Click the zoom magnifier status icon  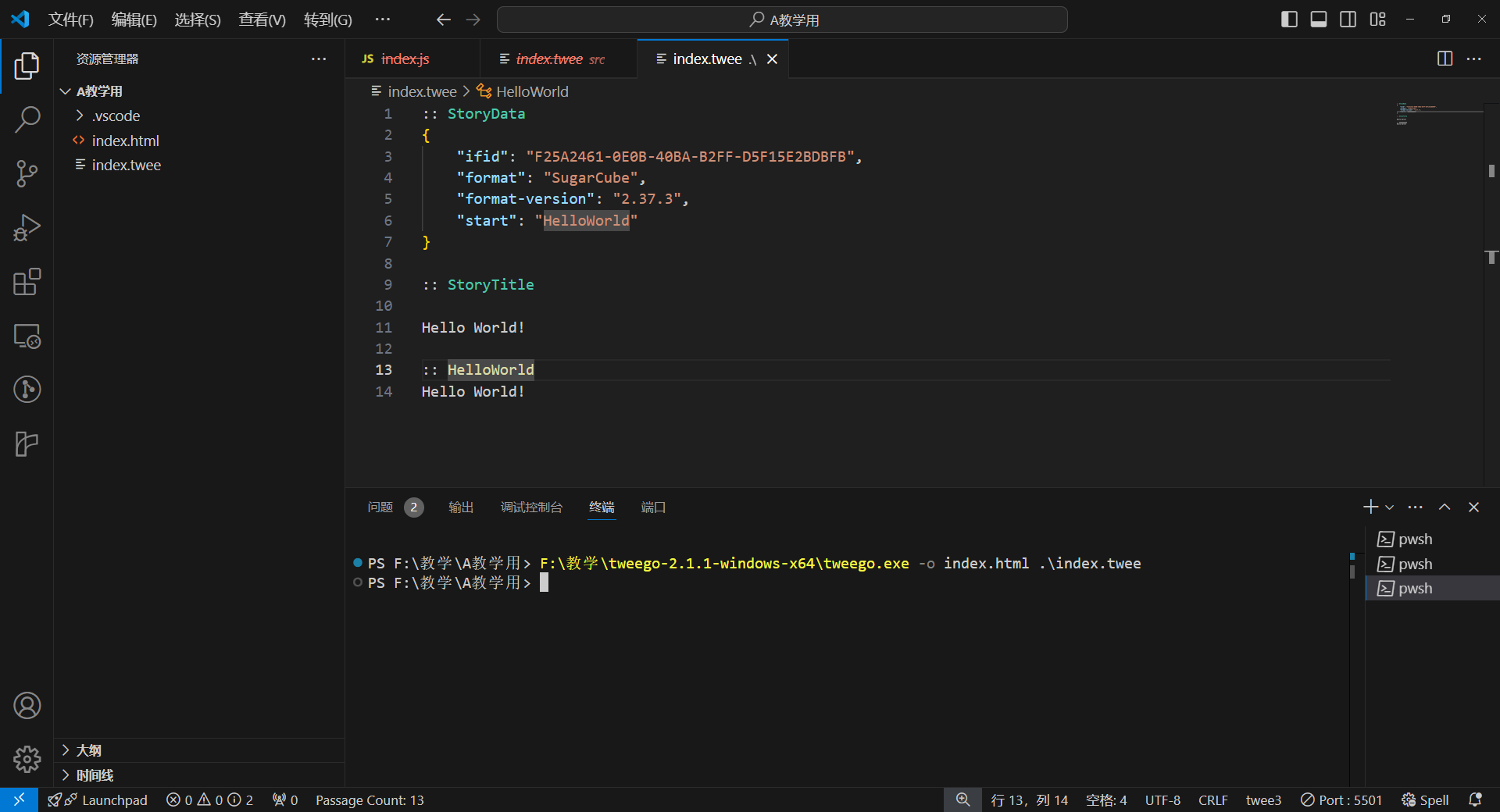[x=962, y=800]
